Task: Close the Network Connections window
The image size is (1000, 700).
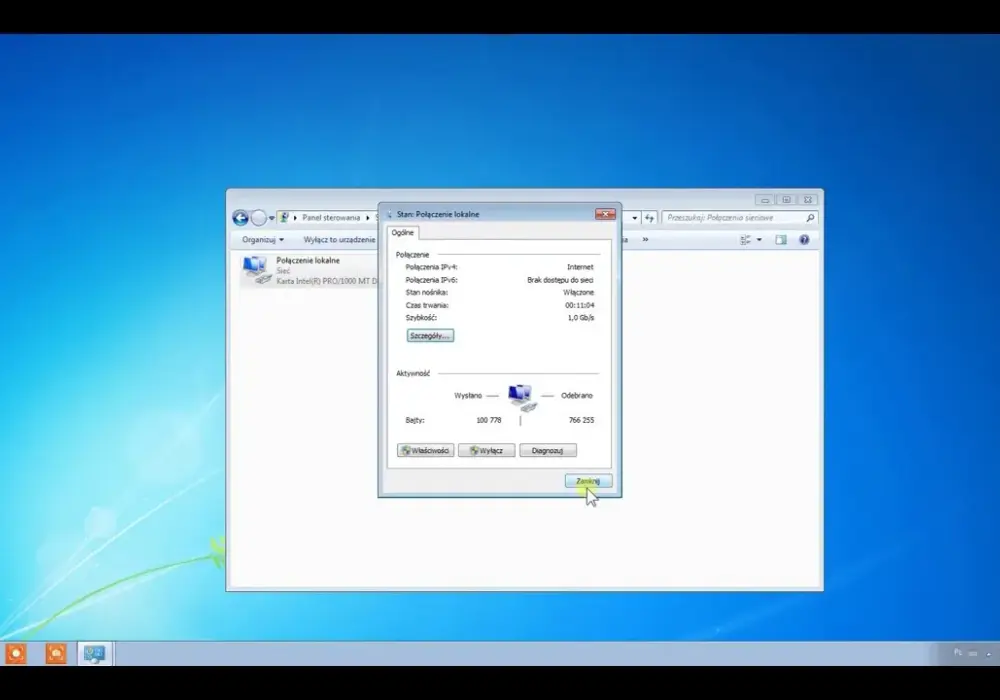Action: tap(808, 200)
